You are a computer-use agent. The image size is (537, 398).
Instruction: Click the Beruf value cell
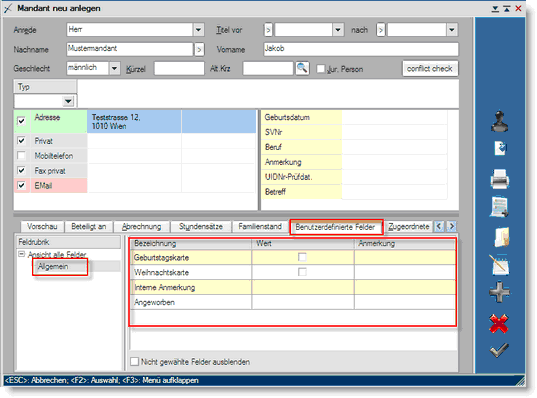394,147
